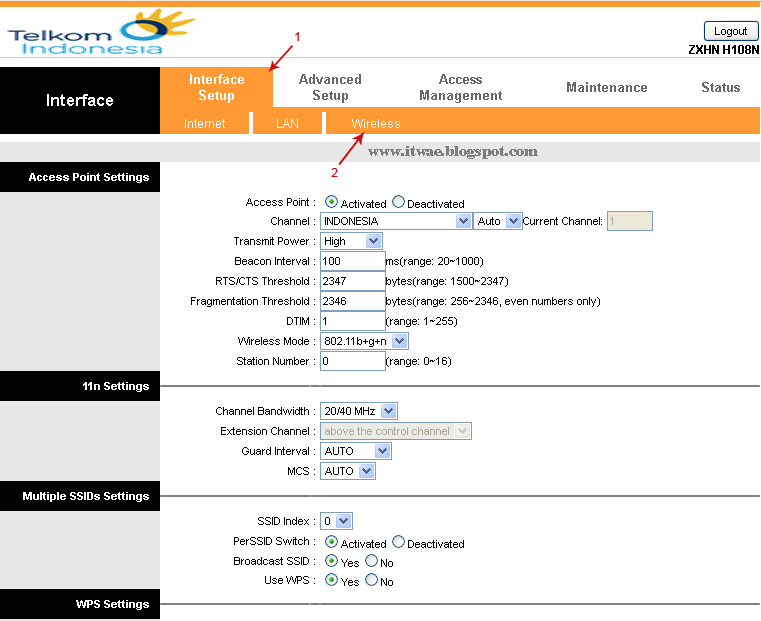Set Access Point to Deactivated

[x=398, y=201]
